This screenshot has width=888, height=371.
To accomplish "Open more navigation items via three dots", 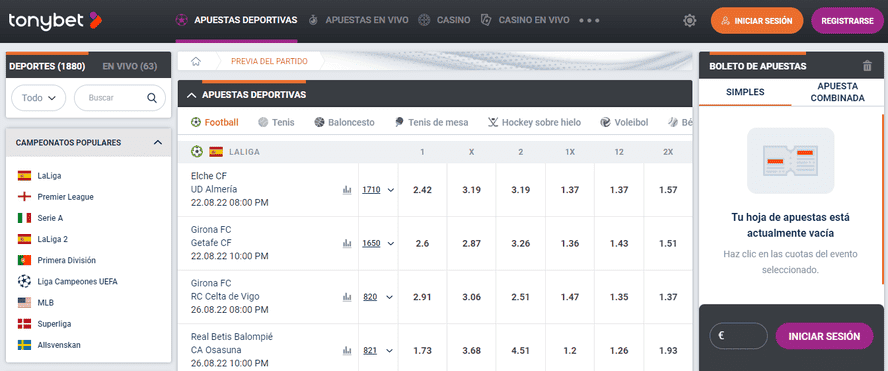I will [x=589, y=20].
